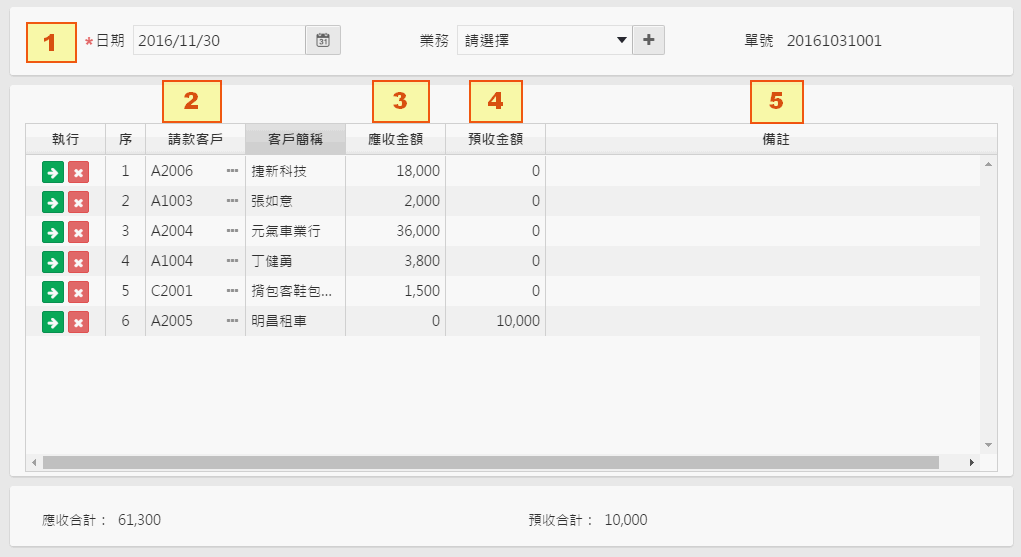The height and width of the screenshot is (557, 1021).
Task: Click horizontal scrollbar right arrow
Action: [972, 463]
